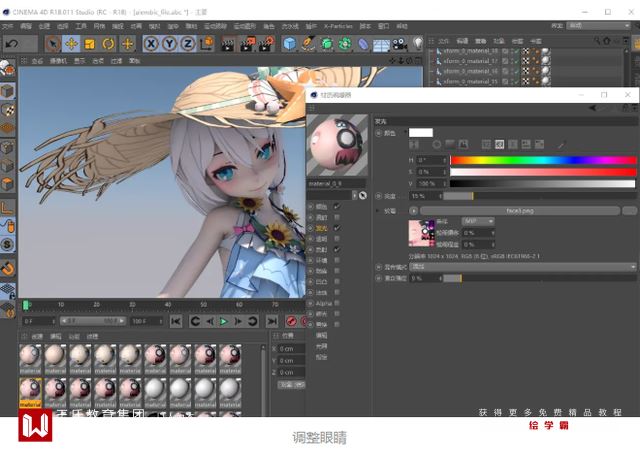
Task: Switch to Texture mode checkerboard icon
Action: point(8,110)
